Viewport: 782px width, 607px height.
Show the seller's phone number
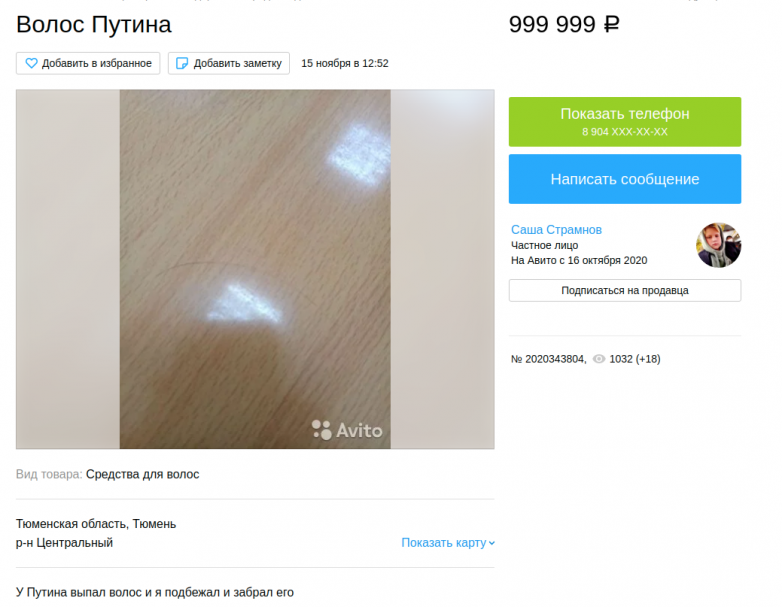click(625, 122)
